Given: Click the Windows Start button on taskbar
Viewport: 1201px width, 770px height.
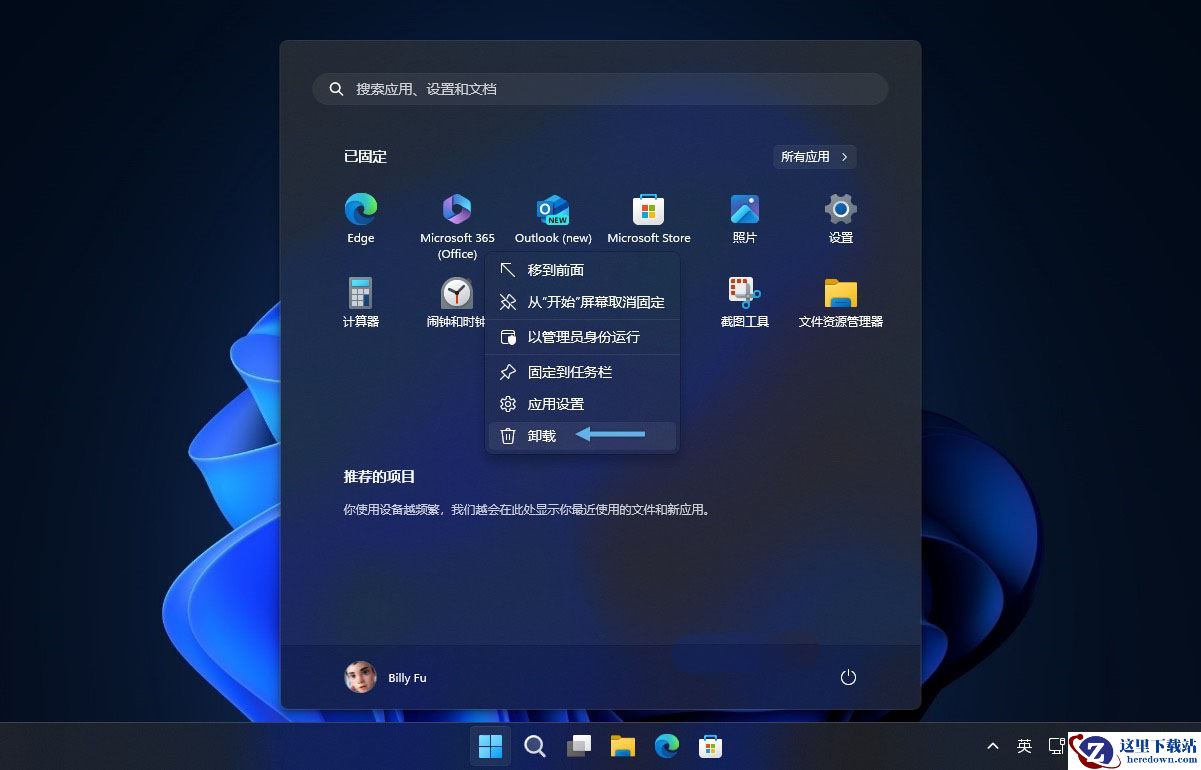Looking at the screenshot, I should [x=490, y=746].
